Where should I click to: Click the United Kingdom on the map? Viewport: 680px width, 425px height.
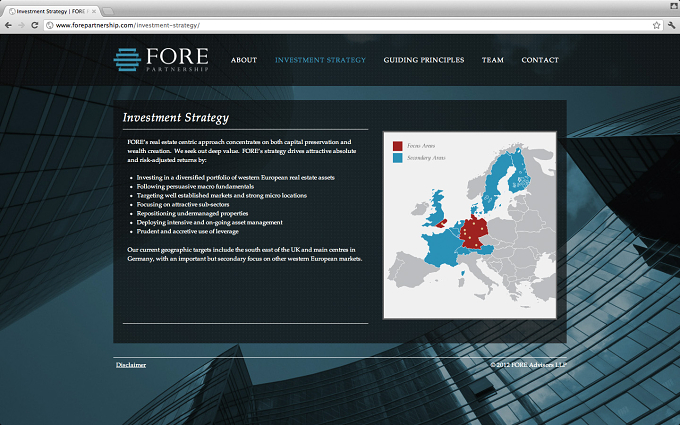click(x=437, y=208)
